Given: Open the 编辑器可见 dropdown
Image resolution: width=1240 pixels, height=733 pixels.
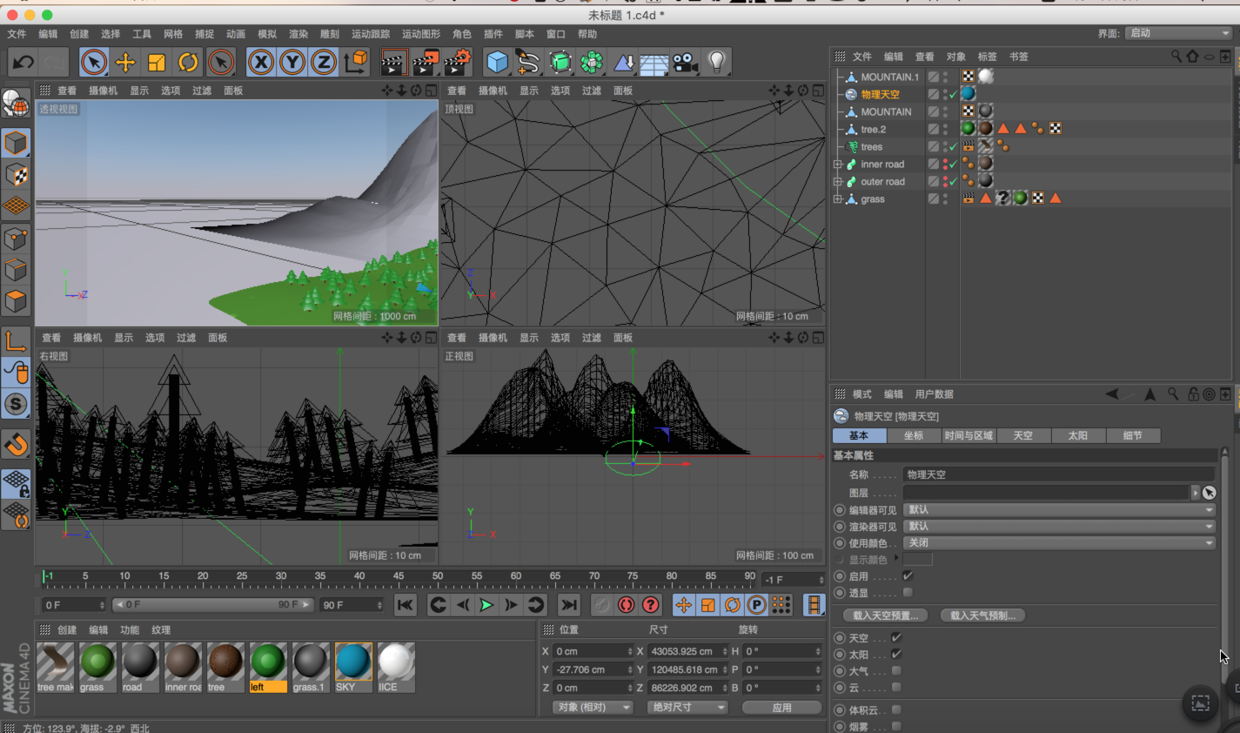Looking at the screenshot, I should [x=1059, y=510].
